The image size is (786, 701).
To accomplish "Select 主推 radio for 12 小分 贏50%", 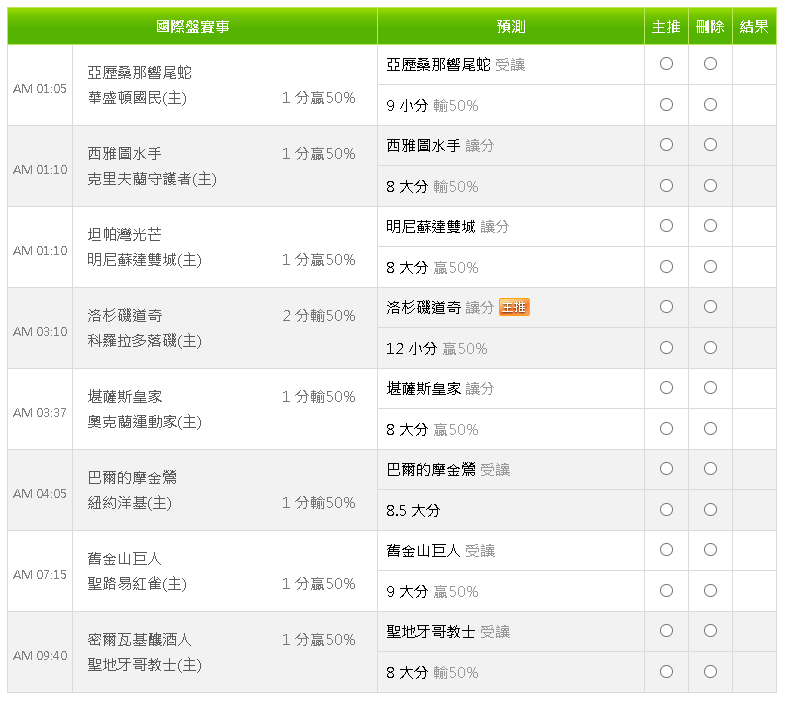I will click(666, 348).
